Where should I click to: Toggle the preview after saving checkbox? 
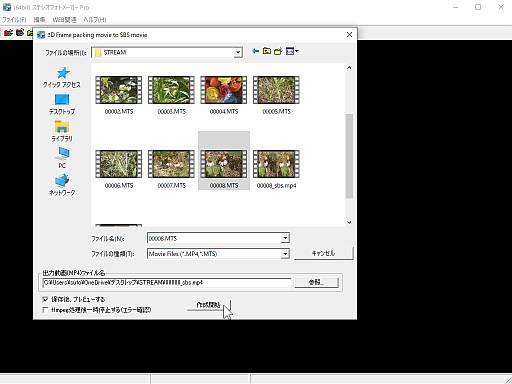(x=46, y=299)
